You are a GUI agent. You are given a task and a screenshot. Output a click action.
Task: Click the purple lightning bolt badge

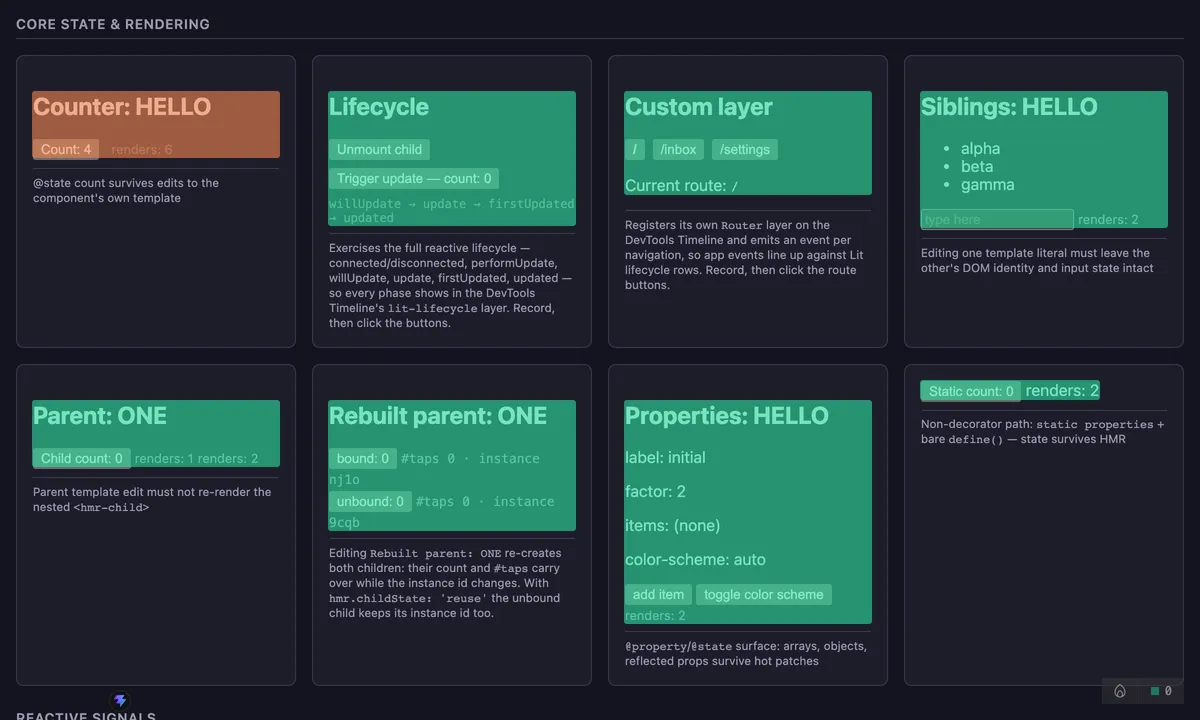click(121, 701)
